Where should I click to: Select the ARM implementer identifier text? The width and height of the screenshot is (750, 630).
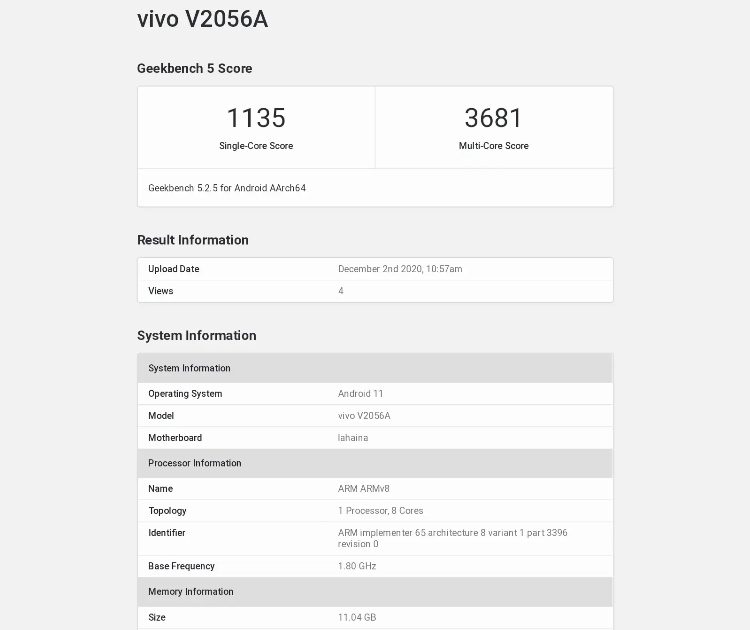click(x=452, y=533)
